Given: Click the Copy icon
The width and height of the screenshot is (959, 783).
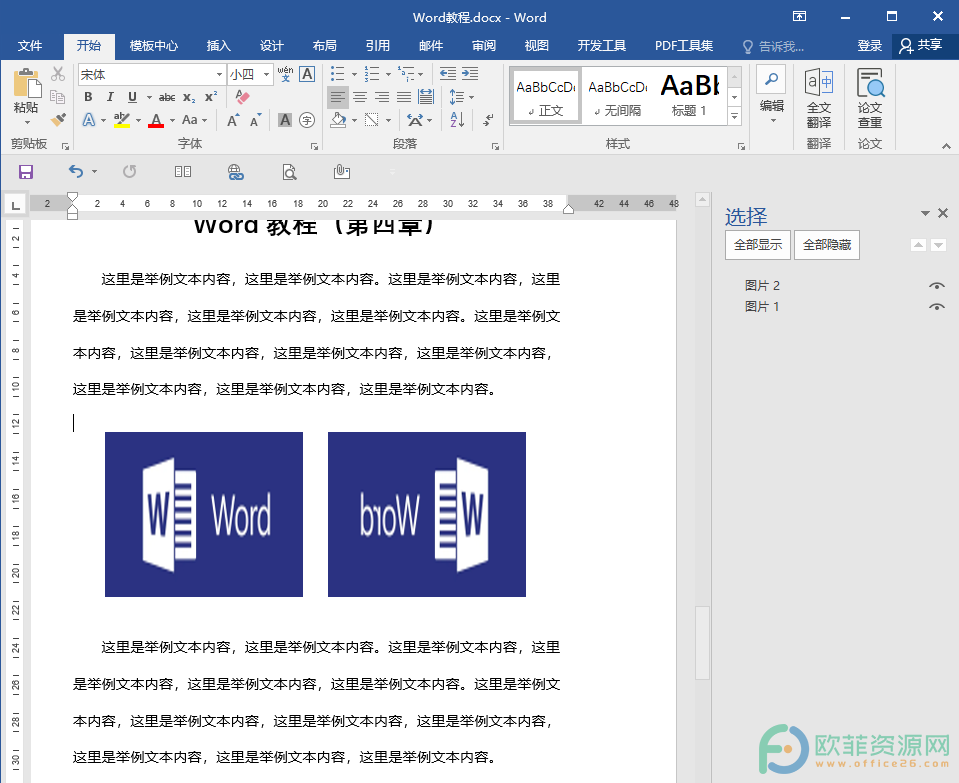Looking at the screenshot, I should [58, 97].
